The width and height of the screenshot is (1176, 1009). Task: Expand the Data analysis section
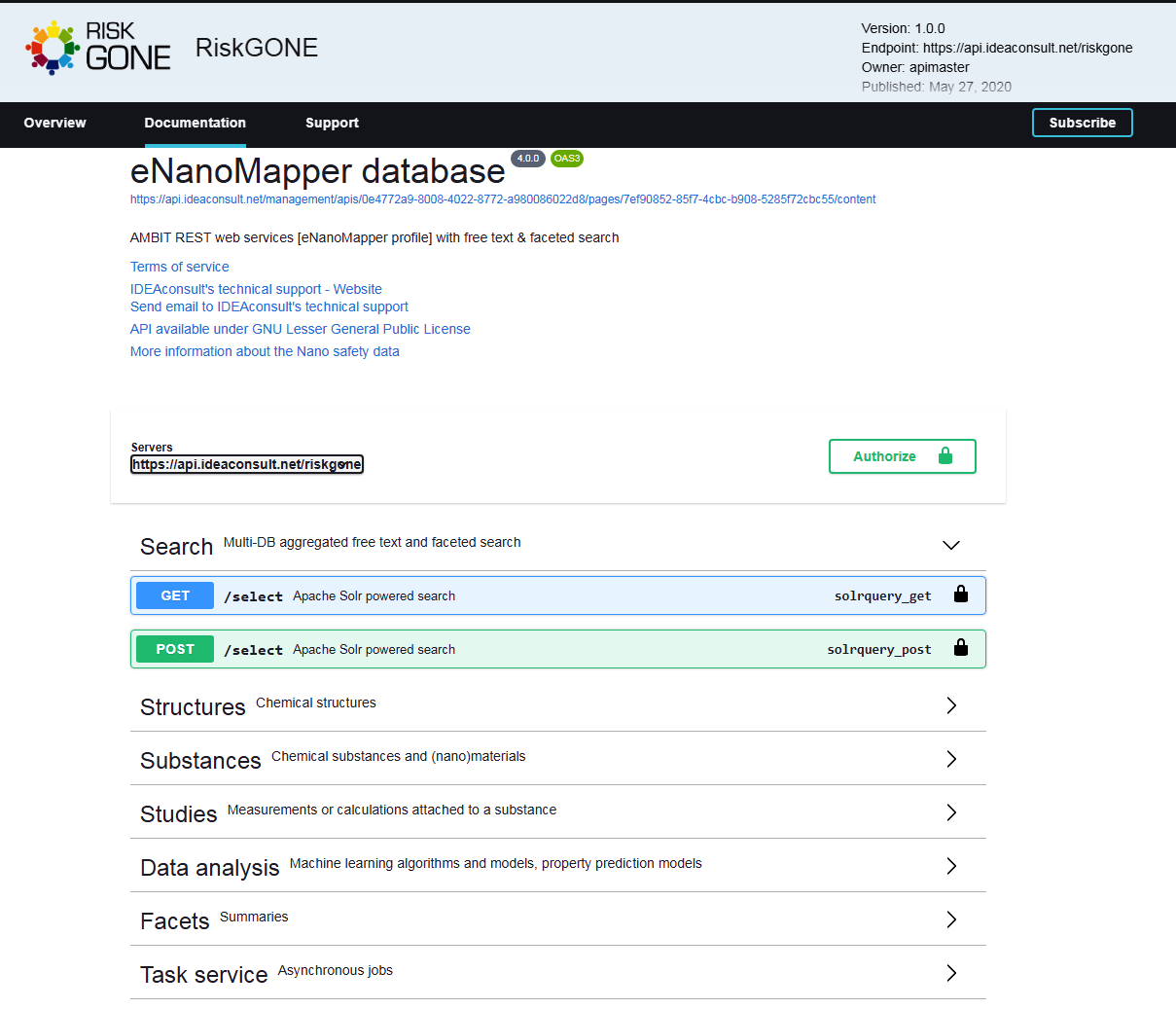(x=950, y=866)
